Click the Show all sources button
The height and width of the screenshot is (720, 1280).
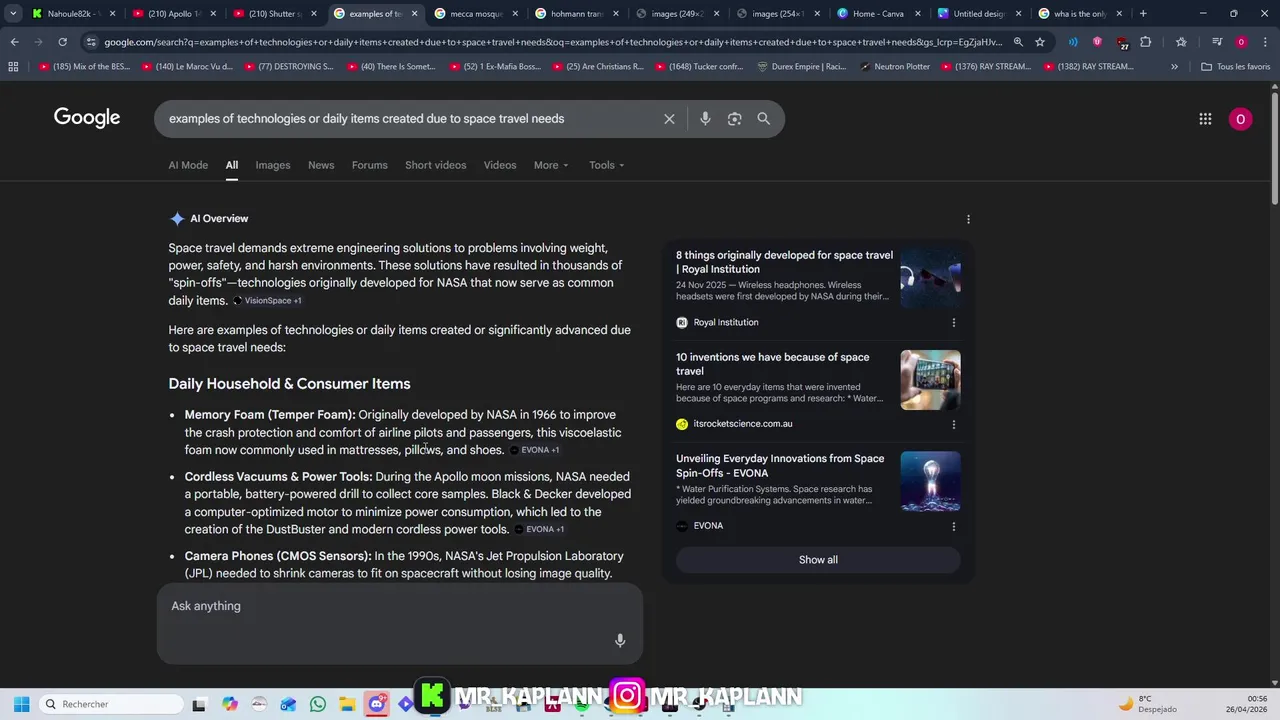(x=818, y=560)
